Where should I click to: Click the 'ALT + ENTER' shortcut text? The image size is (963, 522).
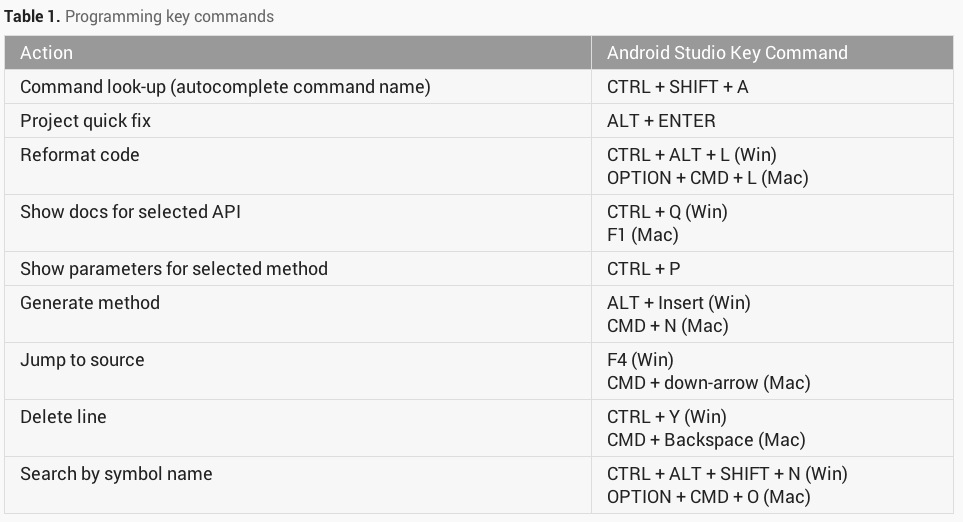pos(661,121)
